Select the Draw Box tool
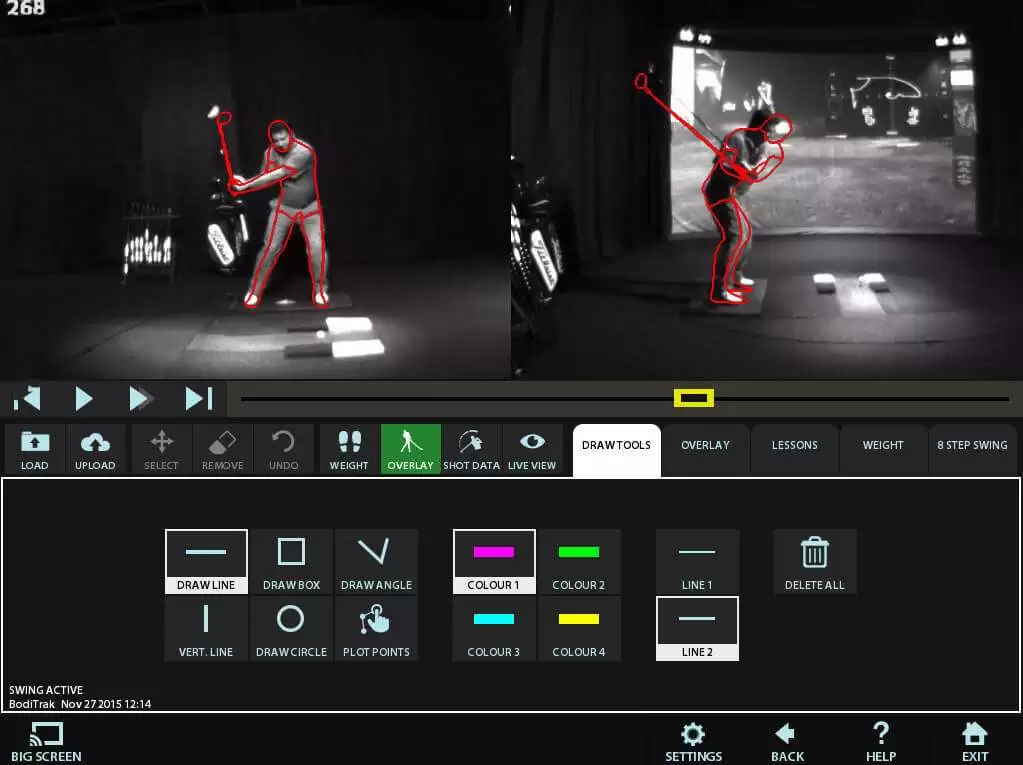Image resolution: width=1023 pixels, height=765 pixels. pyautogui.click(x=291, y=561)
